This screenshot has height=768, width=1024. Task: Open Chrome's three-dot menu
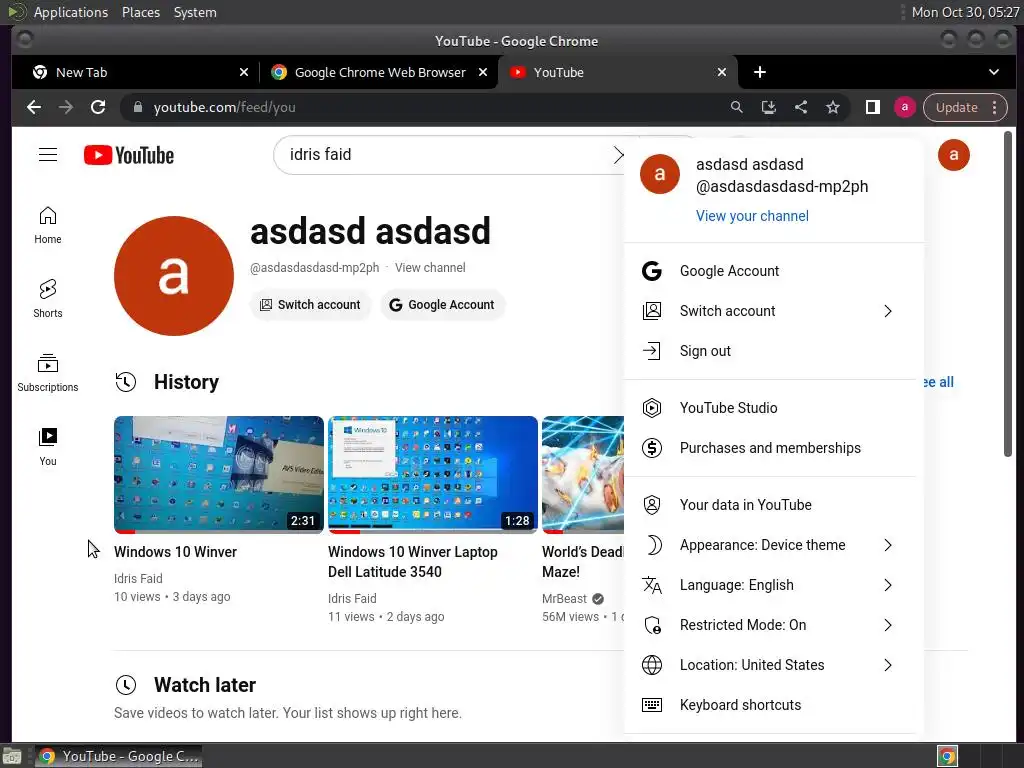tap(995, 107)
